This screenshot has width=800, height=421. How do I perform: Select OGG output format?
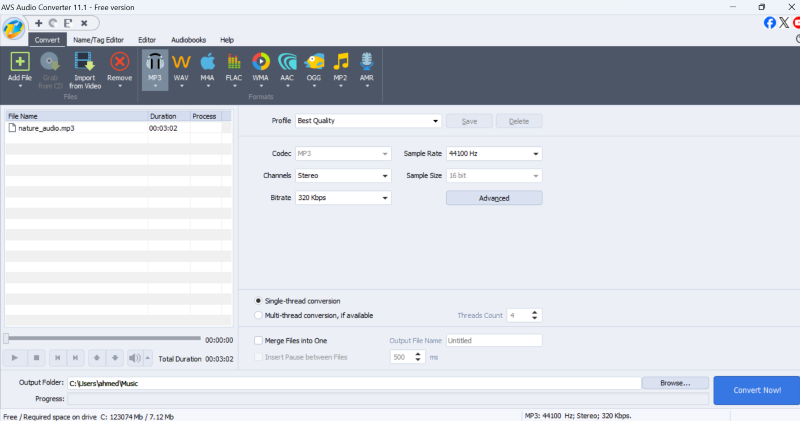(x=314, y=63)
